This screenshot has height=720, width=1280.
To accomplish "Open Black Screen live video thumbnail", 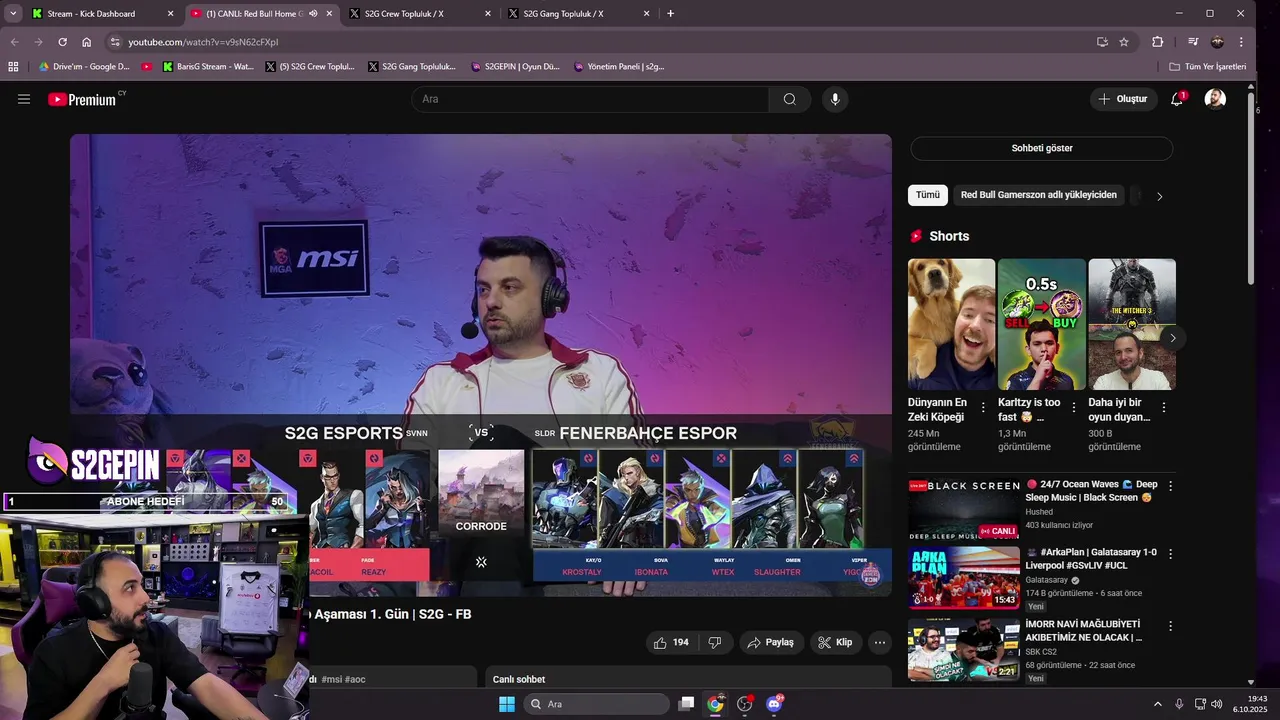I will coord(964,508).
